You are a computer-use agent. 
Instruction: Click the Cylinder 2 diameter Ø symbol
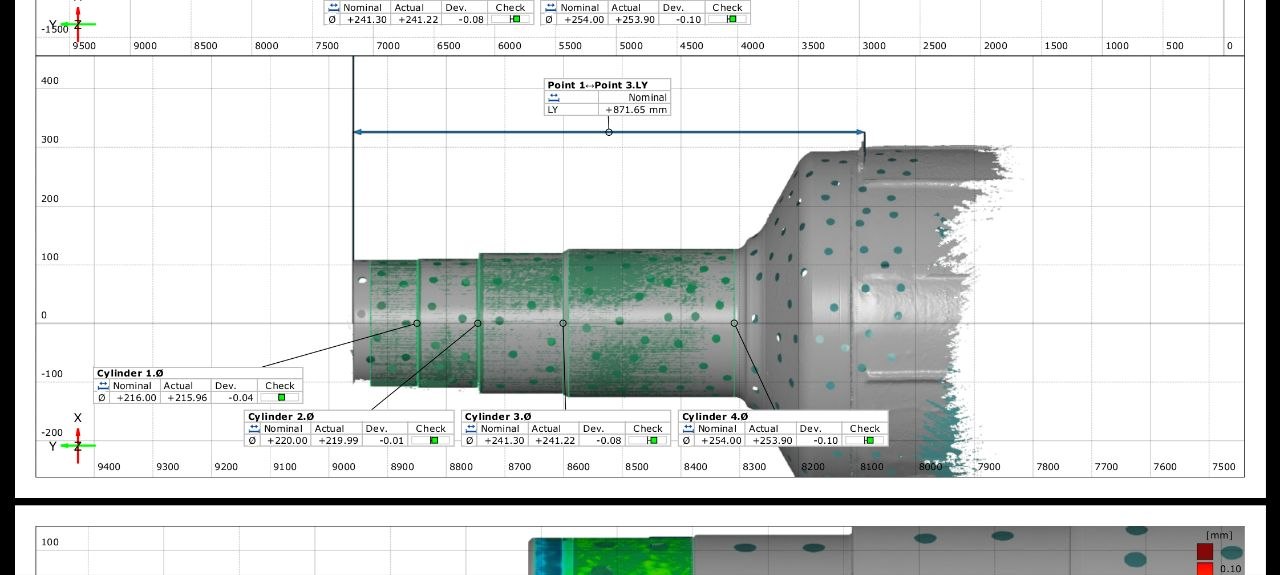point(253,440)
